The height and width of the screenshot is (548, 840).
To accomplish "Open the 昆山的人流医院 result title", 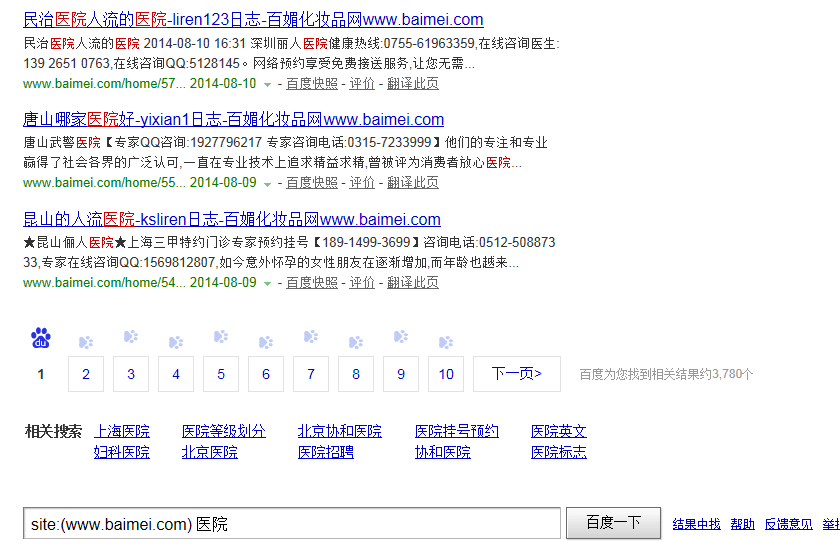I will tap(231, 219).
